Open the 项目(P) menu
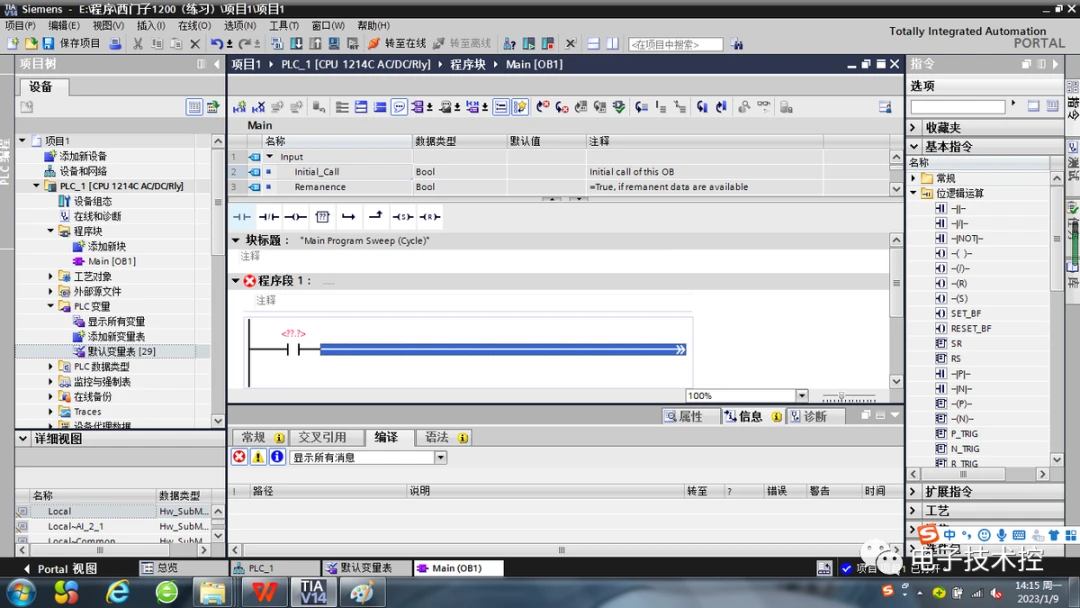Image resolution: width=1080 pixels, height=608 pixels. click(x=20, y=25)
